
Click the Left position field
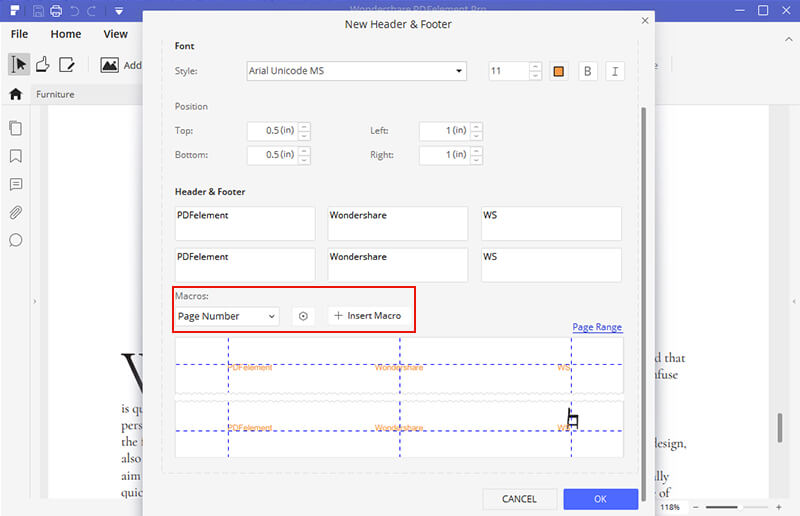(x=444, y=131)
